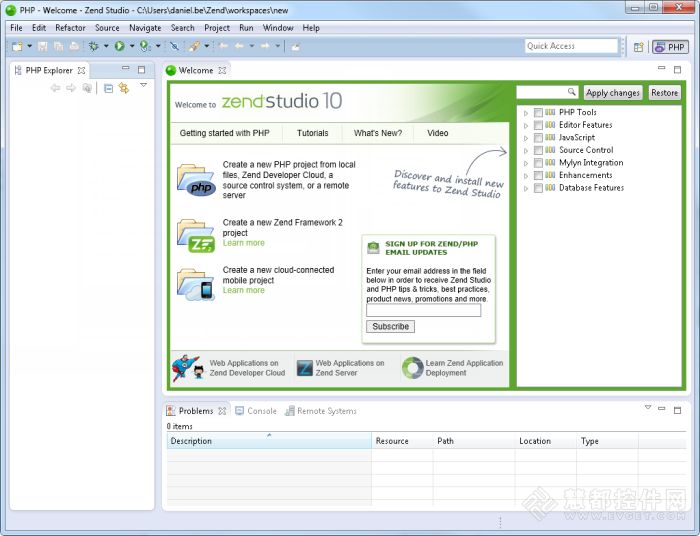Screen dimensions: 700x536
Task: Check the Source Control checkbox
Action: (538, 150)
